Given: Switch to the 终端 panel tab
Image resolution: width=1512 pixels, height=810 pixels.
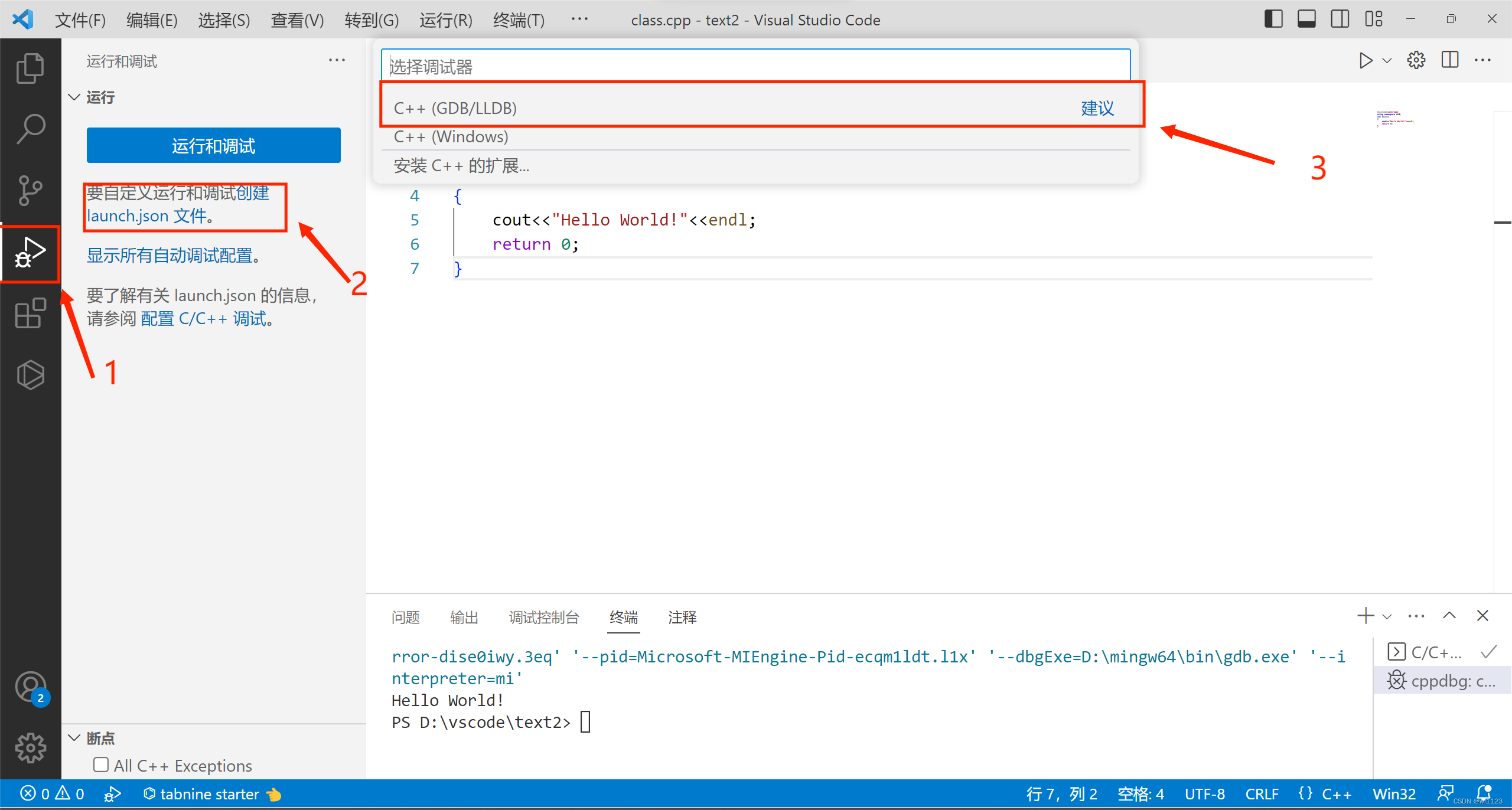Looking at the screenshot, I should point(624,618).
